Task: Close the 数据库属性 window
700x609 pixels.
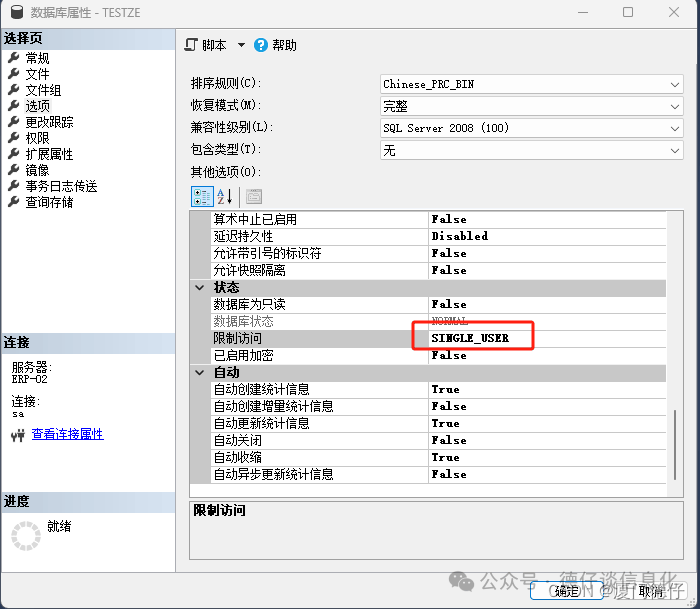Action: tap(674, 12)
